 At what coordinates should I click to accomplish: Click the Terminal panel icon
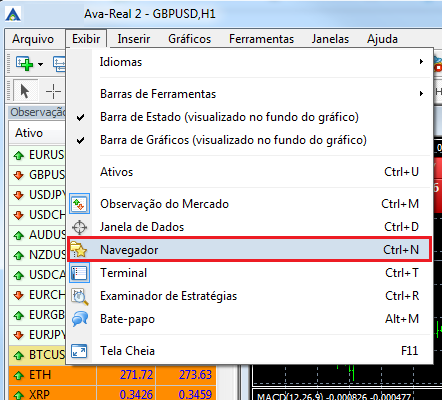(x=79, y=273)
